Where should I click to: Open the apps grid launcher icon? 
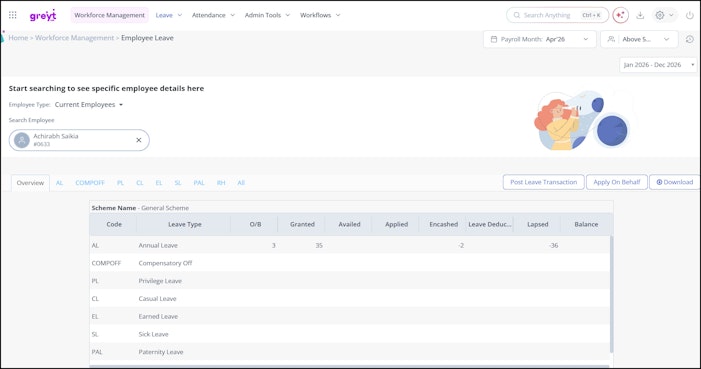click(x=13, y=15)
